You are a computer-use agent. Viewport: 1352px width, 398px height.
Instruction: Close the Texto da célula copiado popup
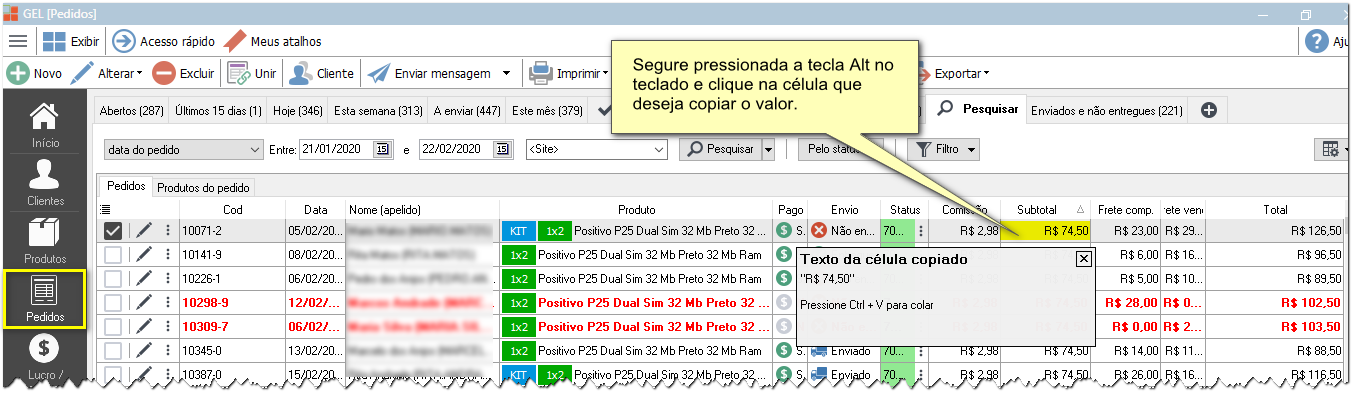[1083, 258]
